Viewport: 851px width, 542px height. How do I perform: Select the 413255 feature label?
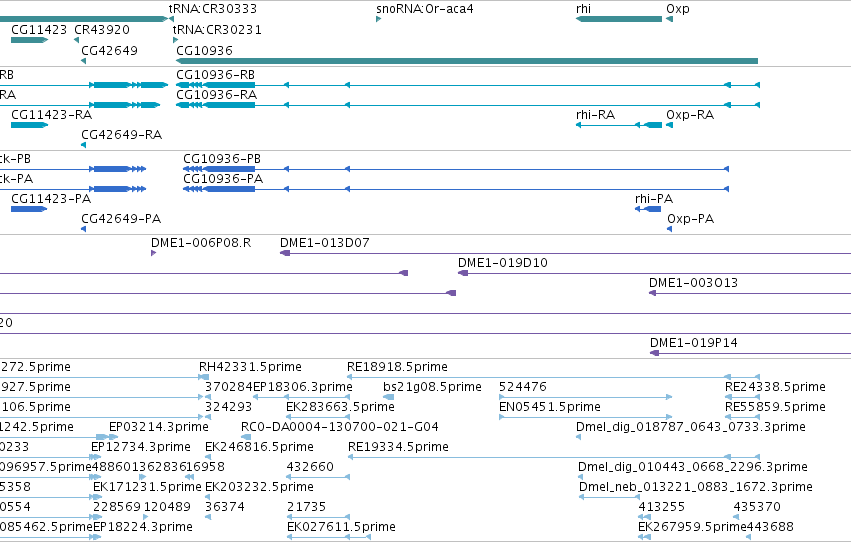[662, 507]
